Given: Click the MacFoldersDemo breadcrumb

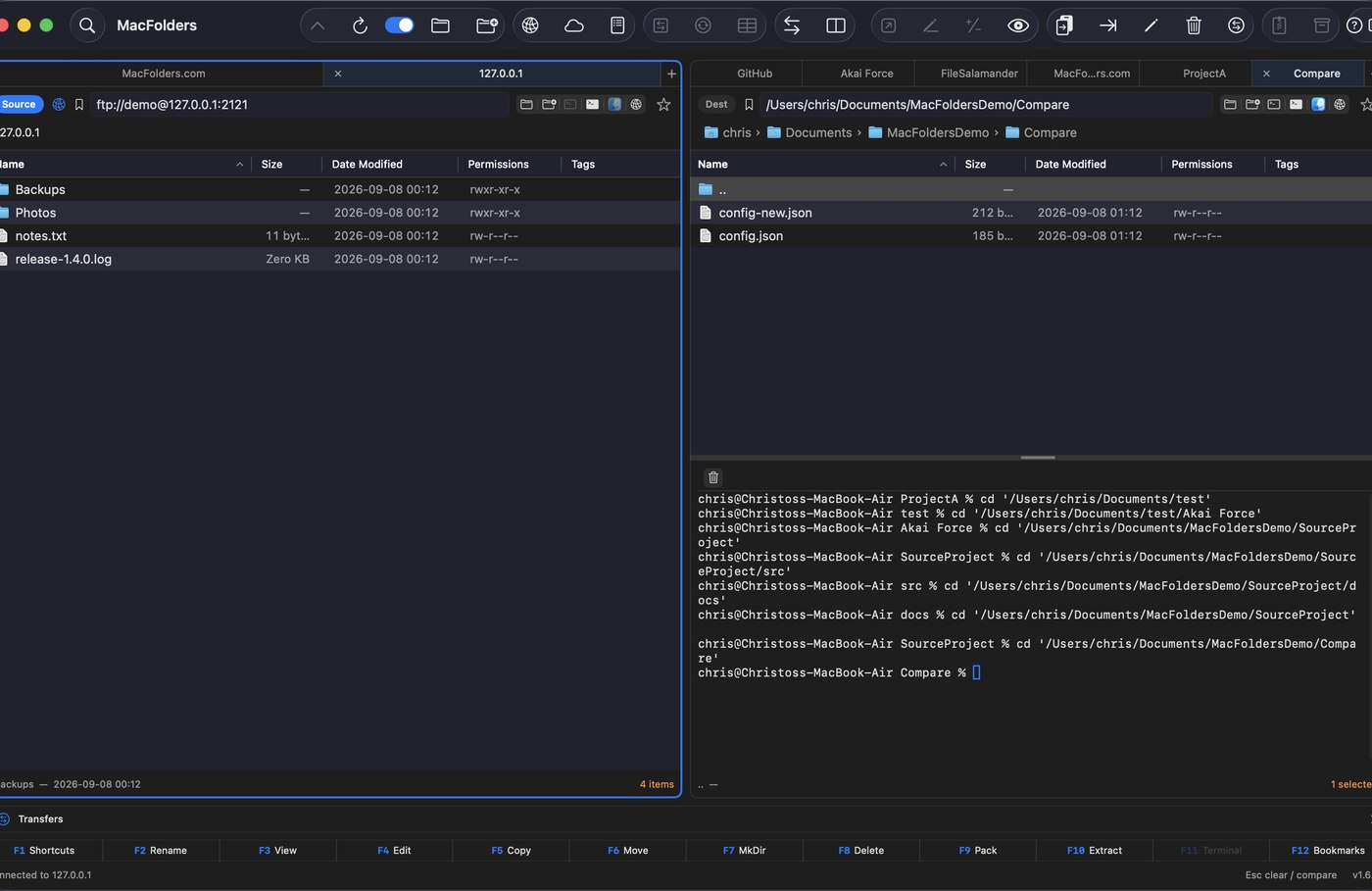Looking at the screenshot, I should [929, 132].
